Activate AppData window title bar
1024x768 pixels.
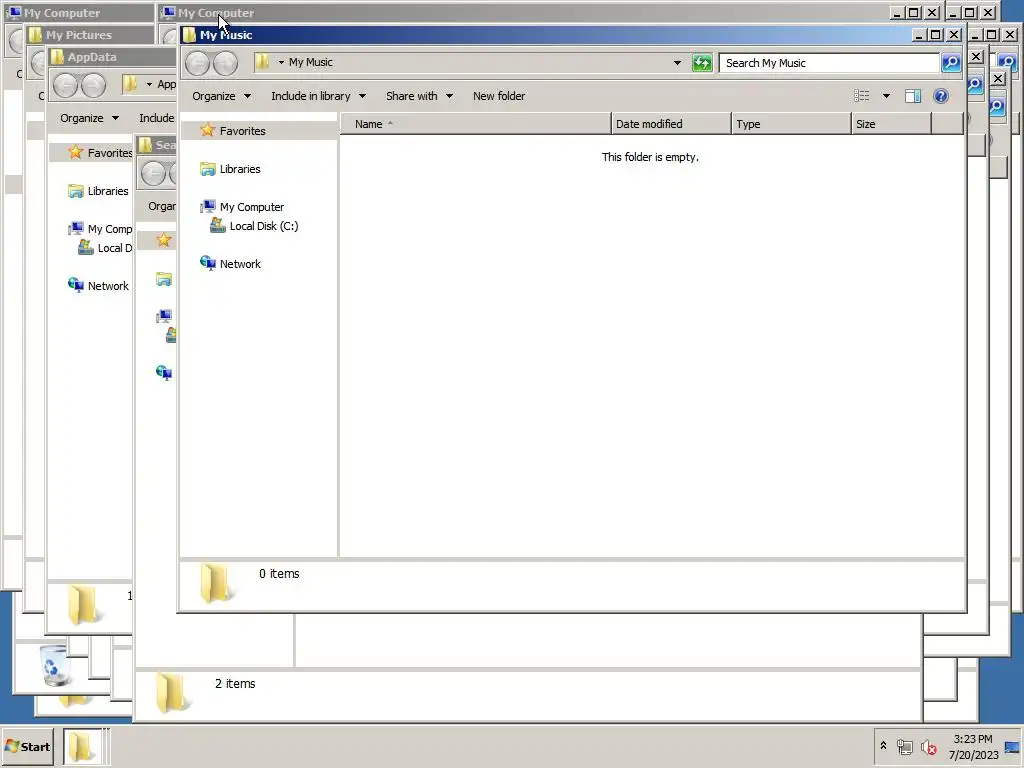pos(111,57)
